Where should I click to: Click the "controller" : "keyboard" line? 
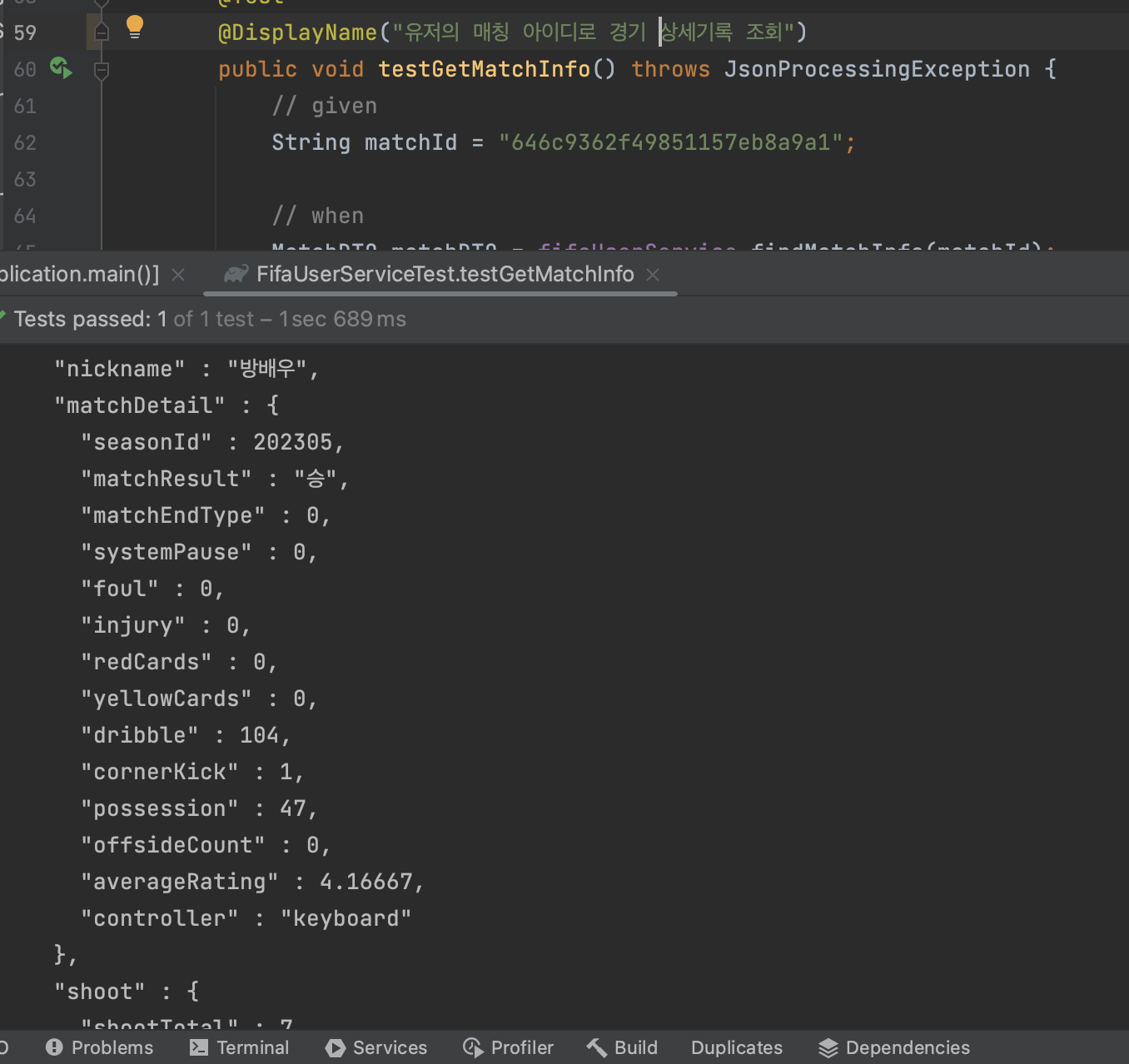(x=246, y=918)
